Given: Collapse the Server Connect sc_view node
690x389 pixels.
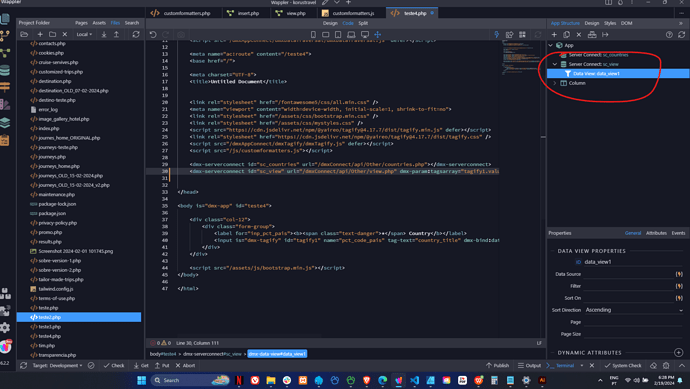Looking at the screenshot, I should tap(554, 64).
